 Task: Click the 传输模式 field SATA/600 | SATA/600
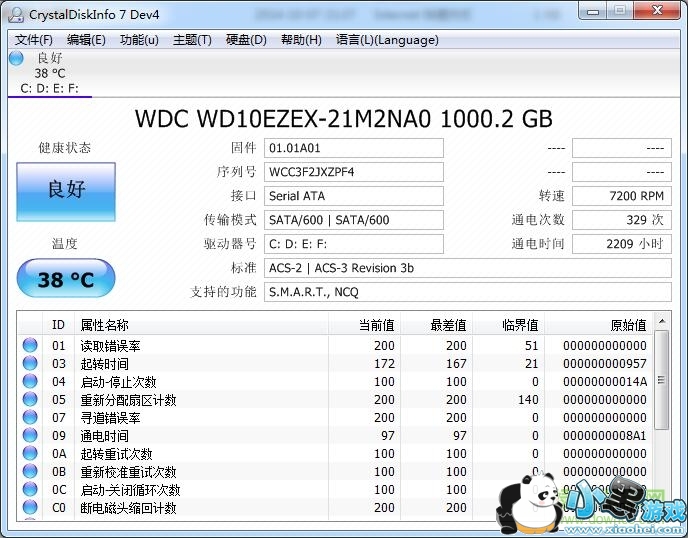(354, 220)
